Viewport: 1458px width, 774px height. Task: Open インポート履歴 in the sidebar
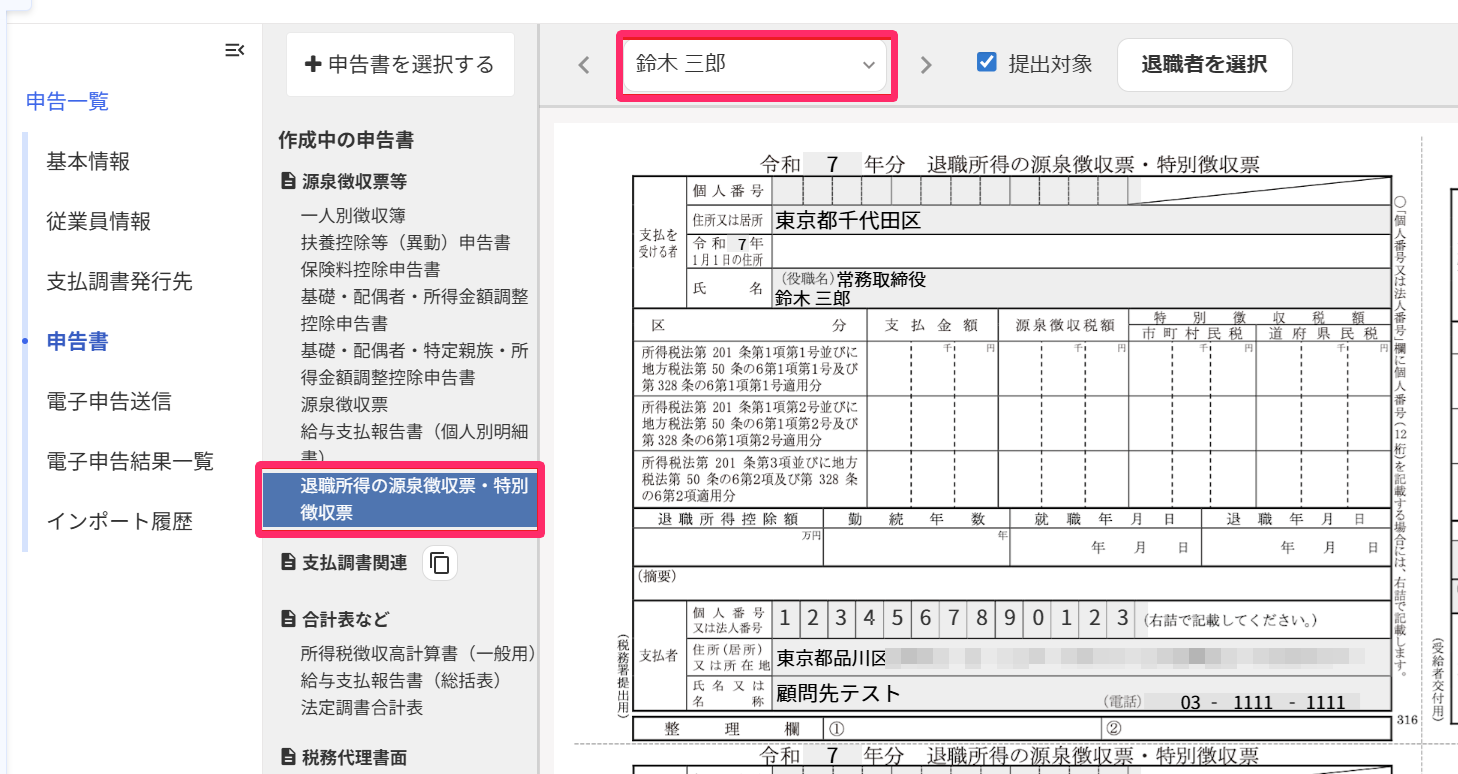pyautogui.click(x=119, y=522)
